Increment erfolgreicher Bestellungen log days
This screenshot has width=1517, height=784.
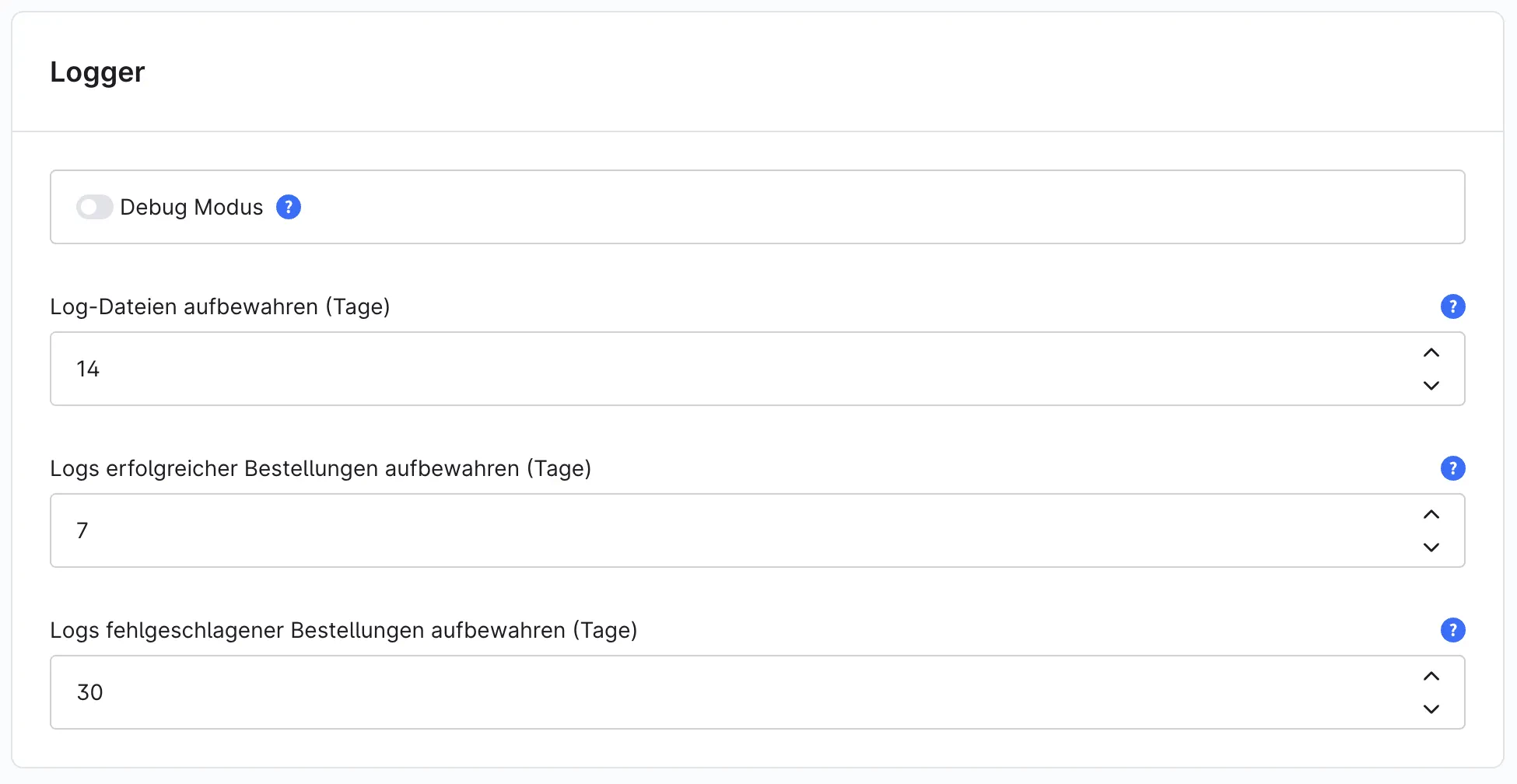coord(1431,515)
